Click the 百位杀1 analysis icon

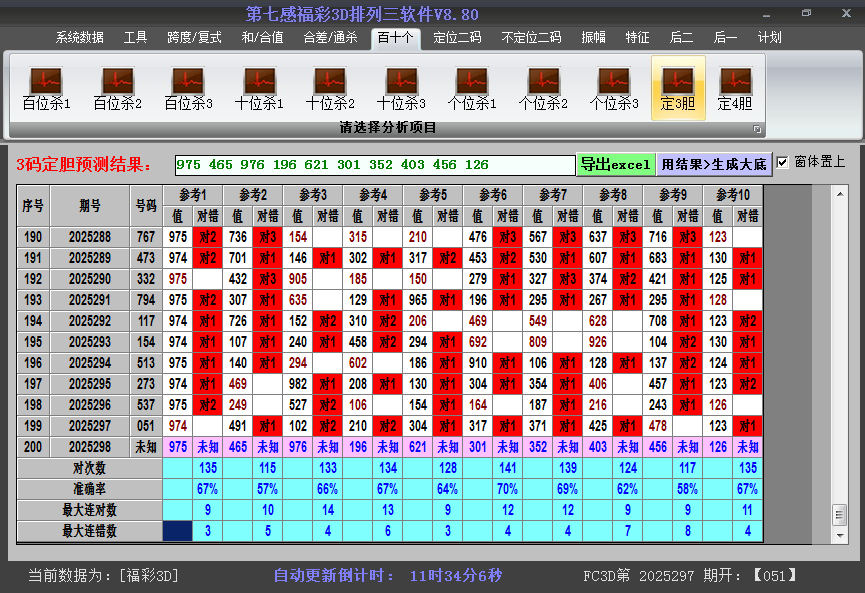pos(46,88)
